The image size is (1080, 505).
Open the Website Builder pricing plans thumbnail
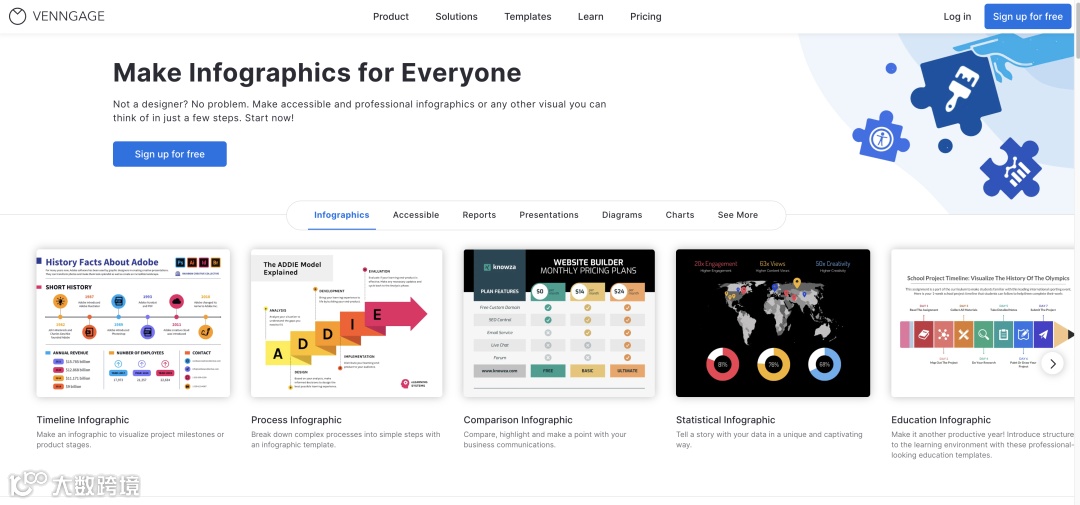click(x=559, y=323)
